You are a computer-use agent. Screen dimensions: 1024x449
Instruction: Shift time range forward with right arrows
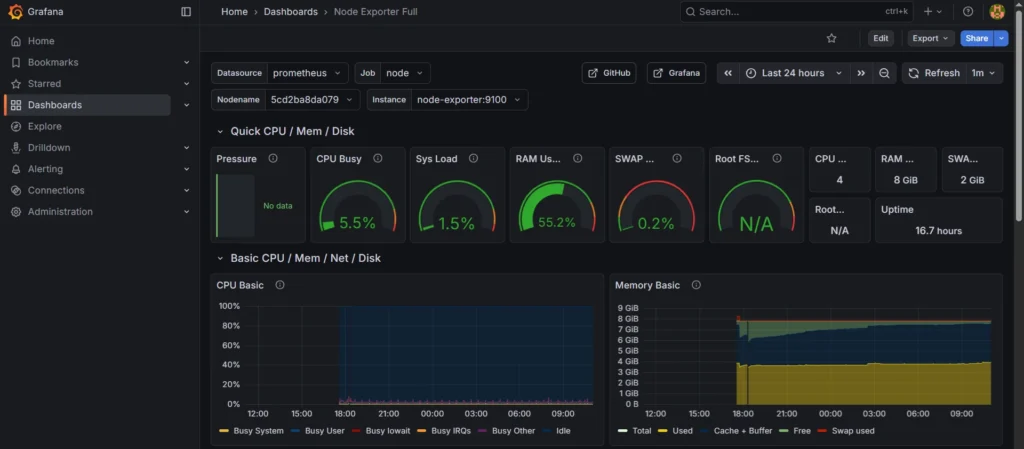tap(860, 73)
